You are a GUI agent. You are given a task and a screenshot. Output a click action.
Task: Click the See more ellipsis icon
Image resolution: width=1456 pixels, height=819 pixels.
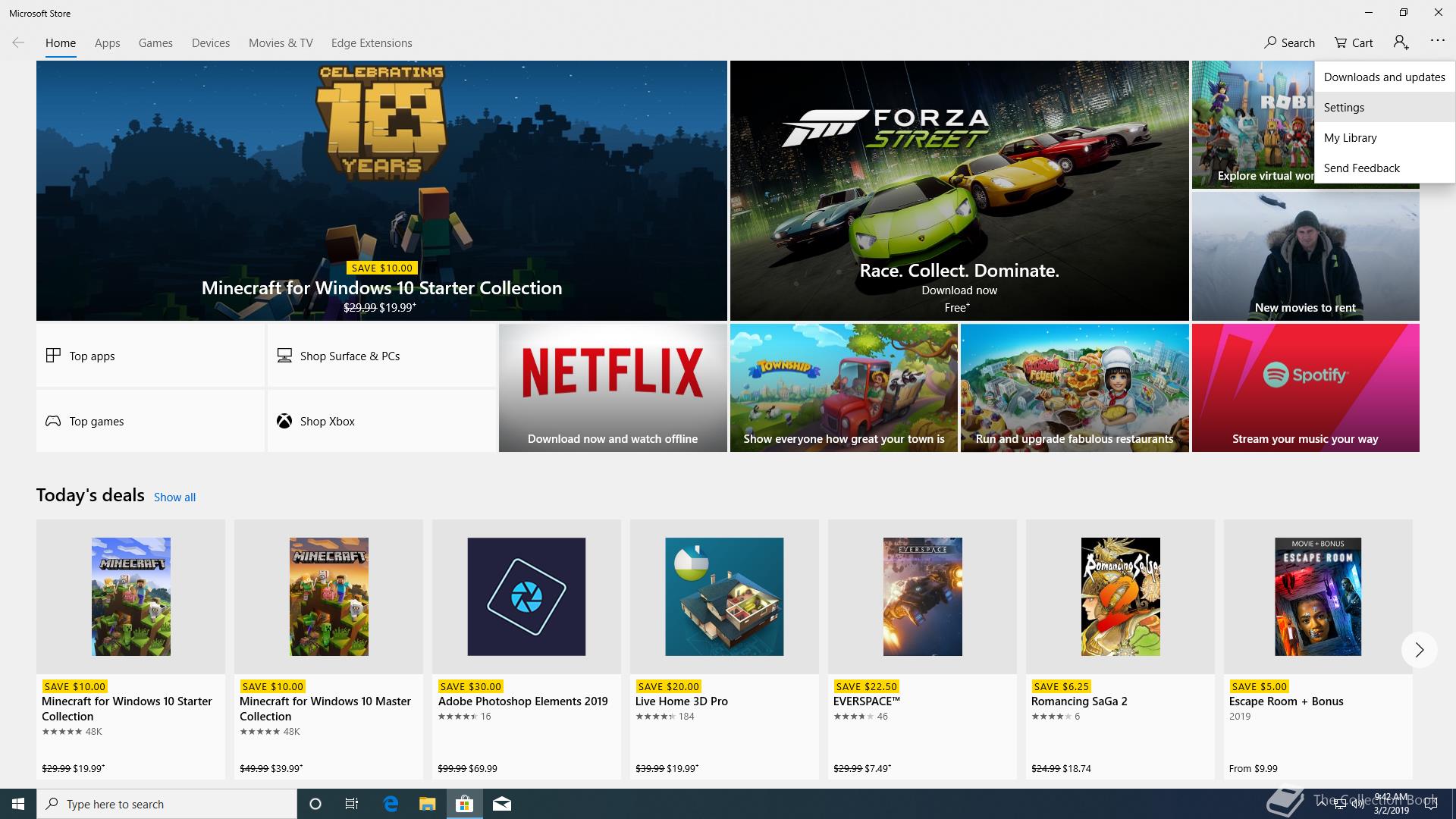tap(1437, 41)
